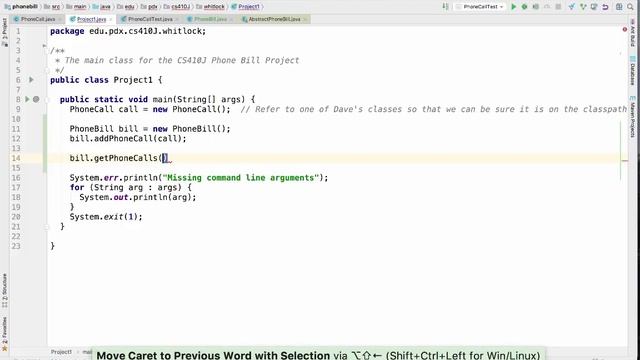The height and width of the screenshot is (360, 640).
Task: Click 'System.out.println(arg);' statement
Action: (138, 197)
